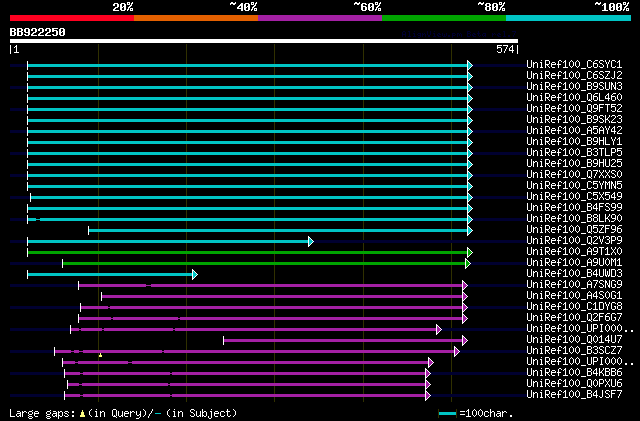Click the purple alignment bar for Q014U7
The image size is (640, 421).
tap(345, 341)
